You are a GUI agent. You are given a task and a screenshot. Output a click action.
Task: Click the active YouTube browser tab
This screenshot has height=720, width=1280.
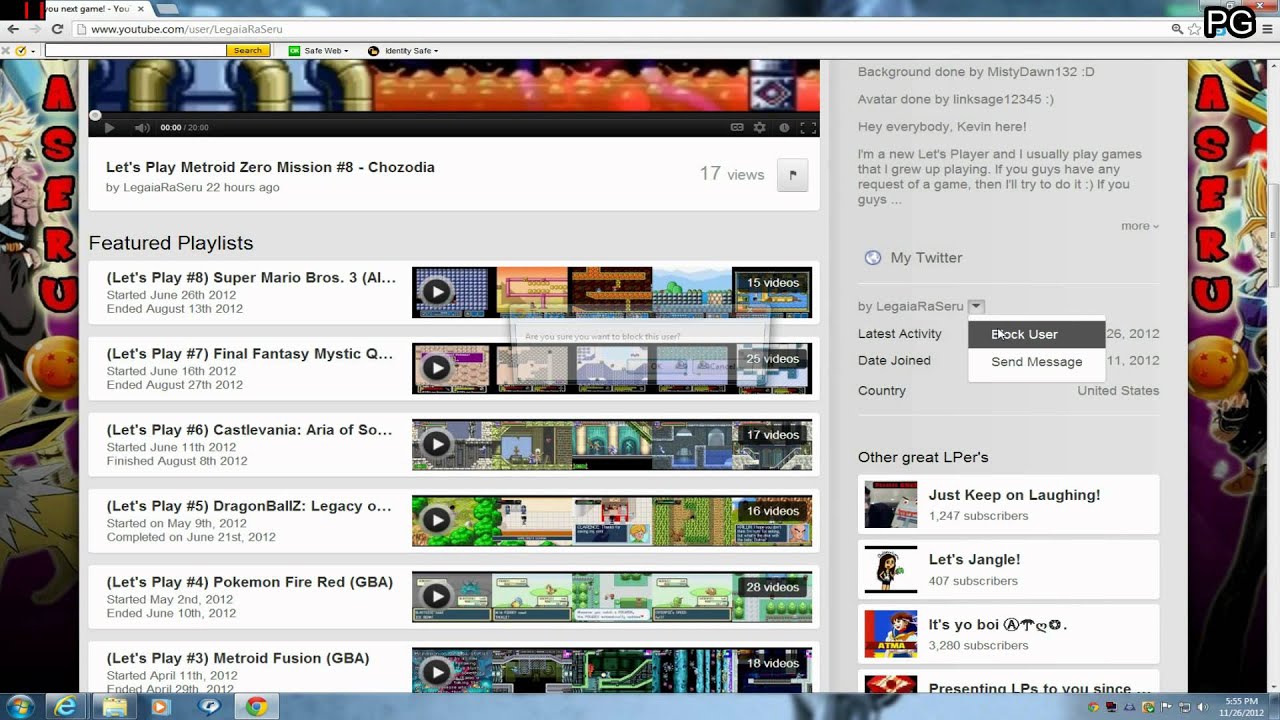(x=93, y=9)
